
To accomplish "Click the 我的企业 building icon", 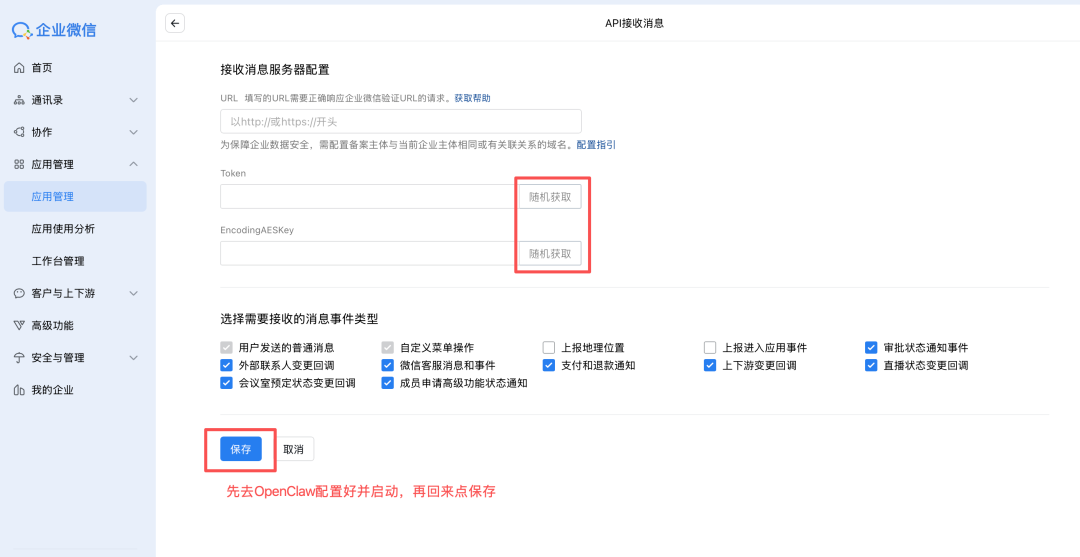I will (19, 390).
